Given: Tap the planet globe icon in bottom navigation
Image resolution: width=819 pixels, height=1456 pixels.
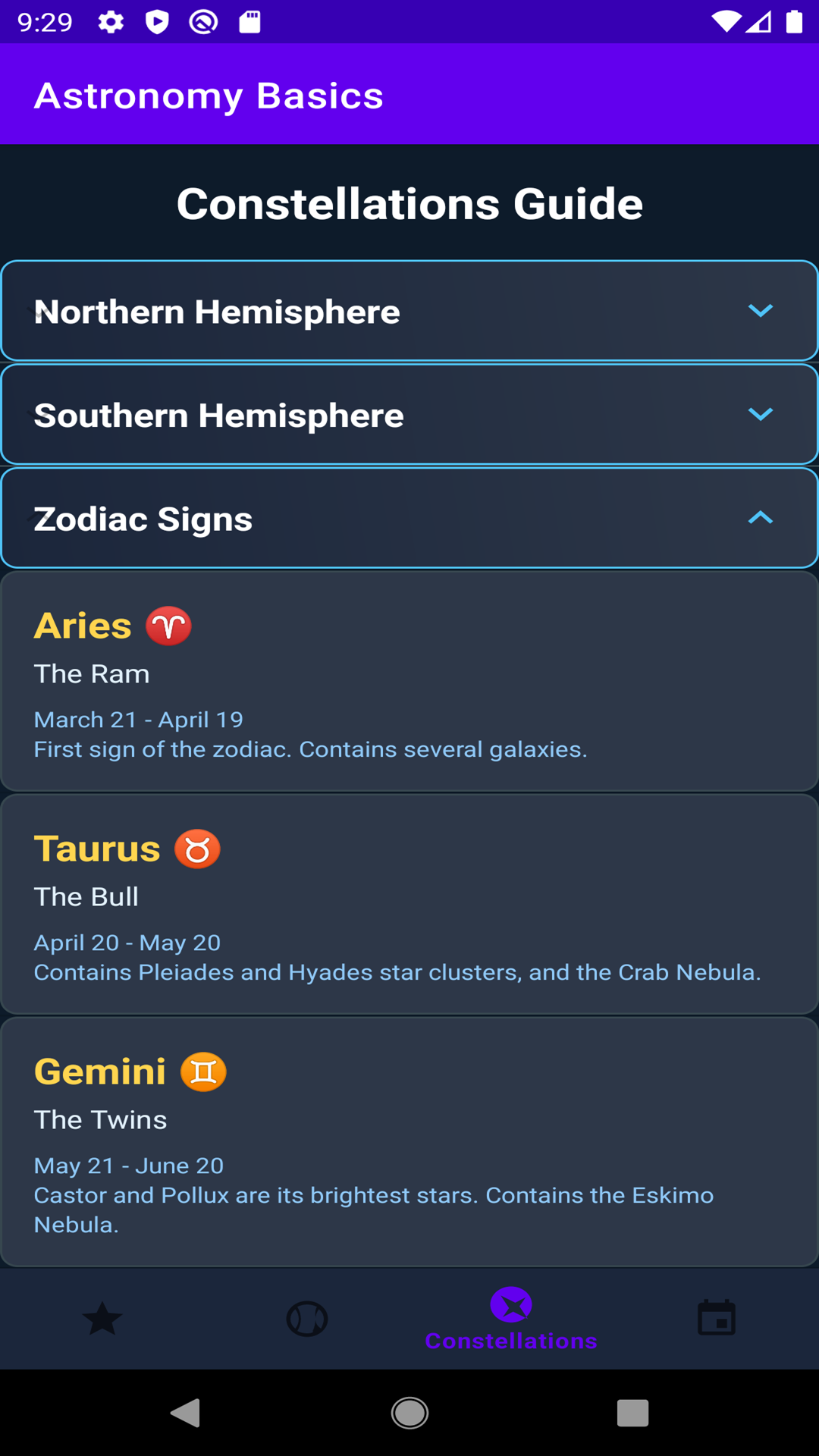Looking at the screenshot, I should [x=307, y=1319].
